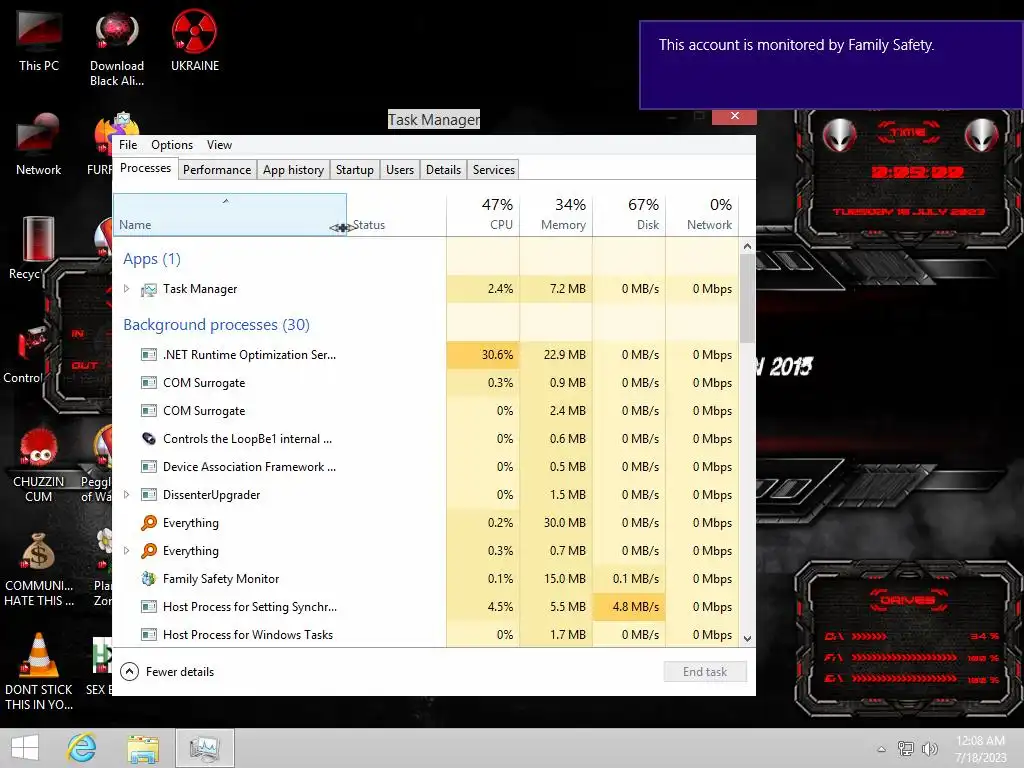Sort by the Memory column header
Screen dimensions: 1024x768
click(556, 215)
